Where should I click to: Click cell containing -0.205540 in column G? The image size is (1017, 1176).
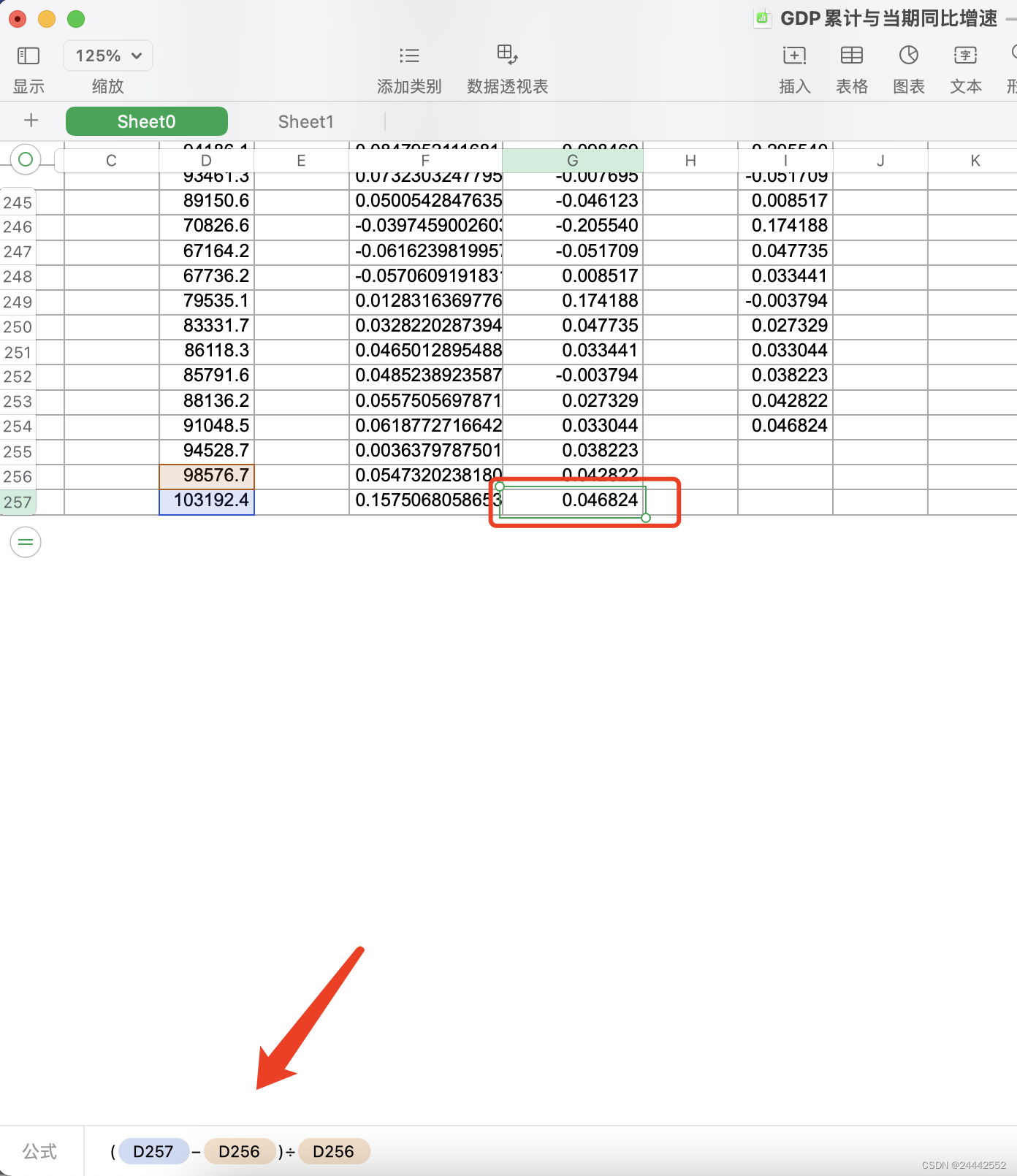[x=573, y=226]
